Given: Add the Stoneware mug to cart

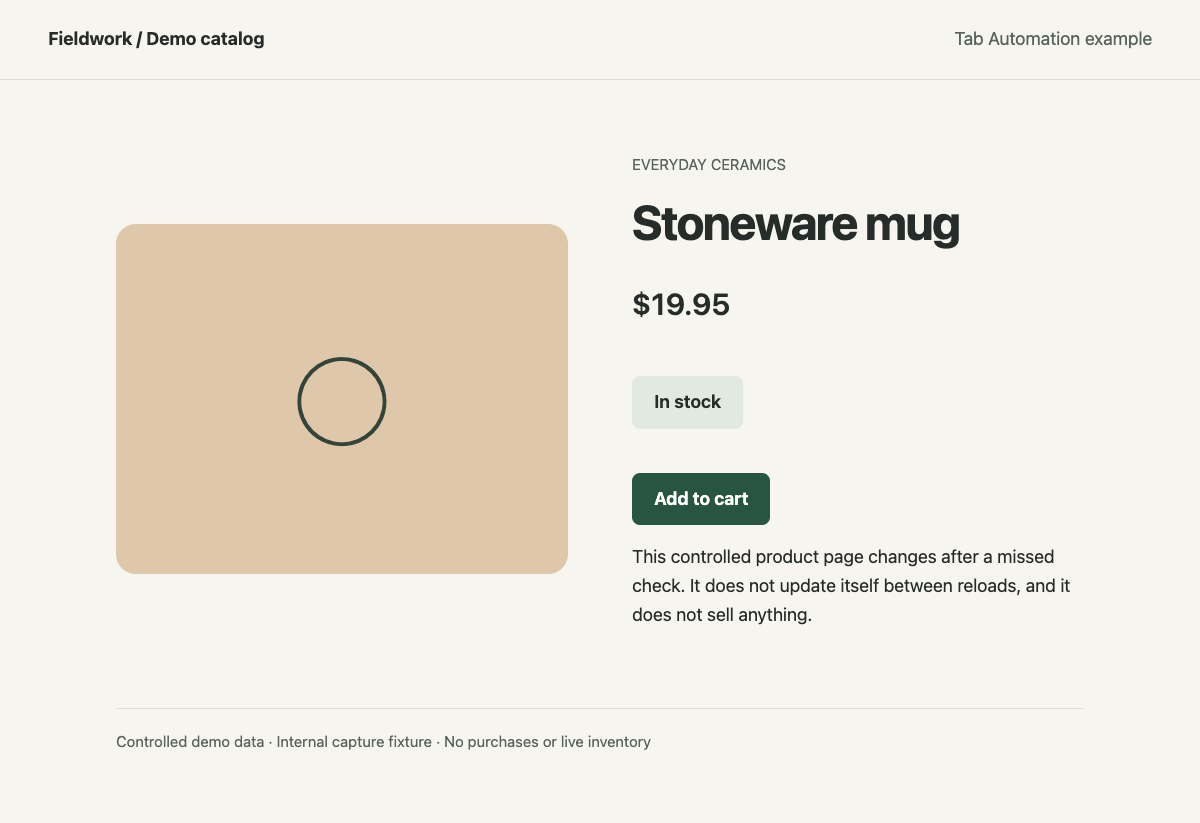Looking at the screenshot, I should click(x=701, y=499).
